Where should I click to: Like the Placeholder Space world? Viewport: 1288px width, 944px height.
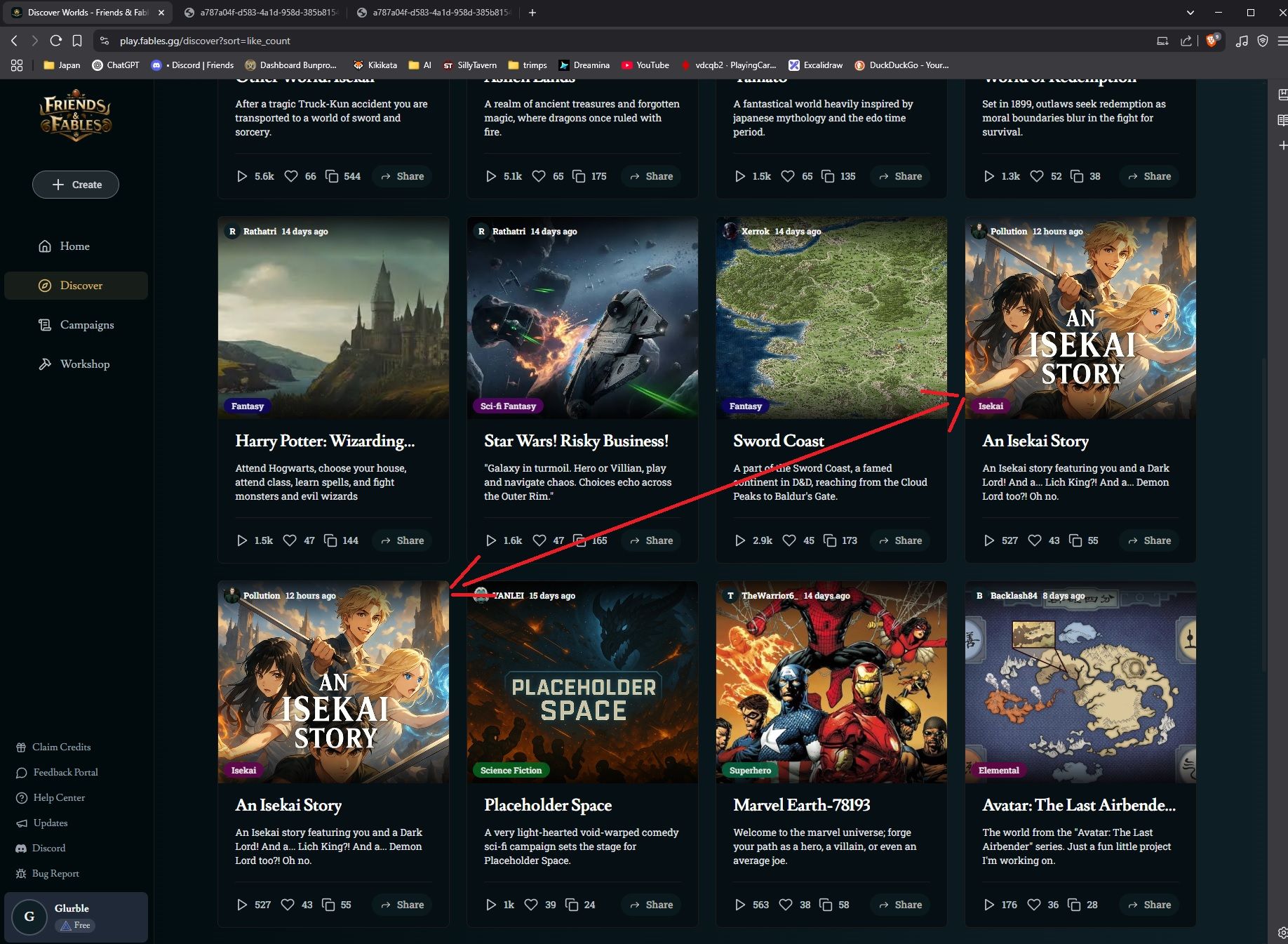[x=531, y=905]
